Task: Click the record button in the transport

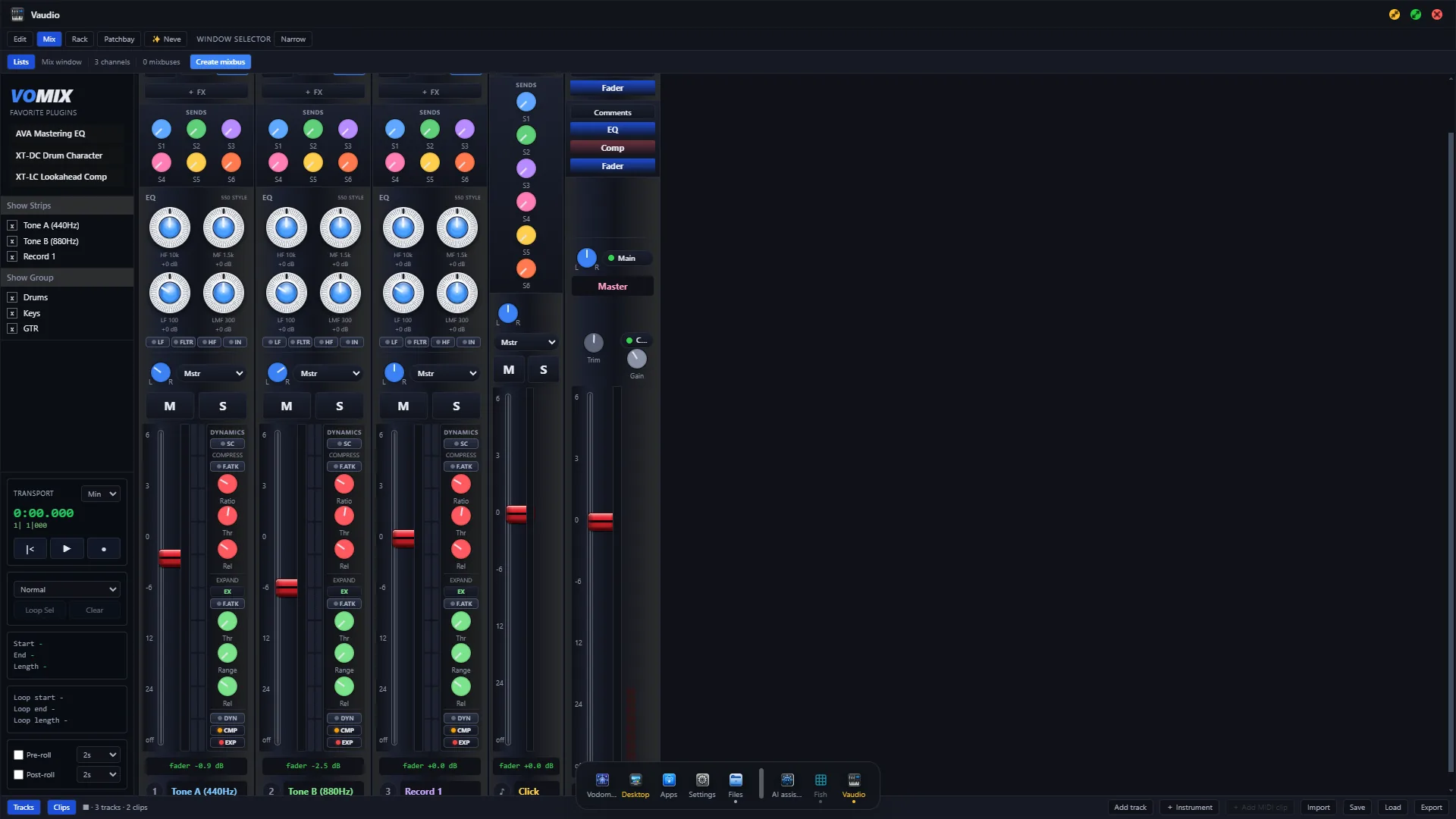Action: (x=104, y=549)
